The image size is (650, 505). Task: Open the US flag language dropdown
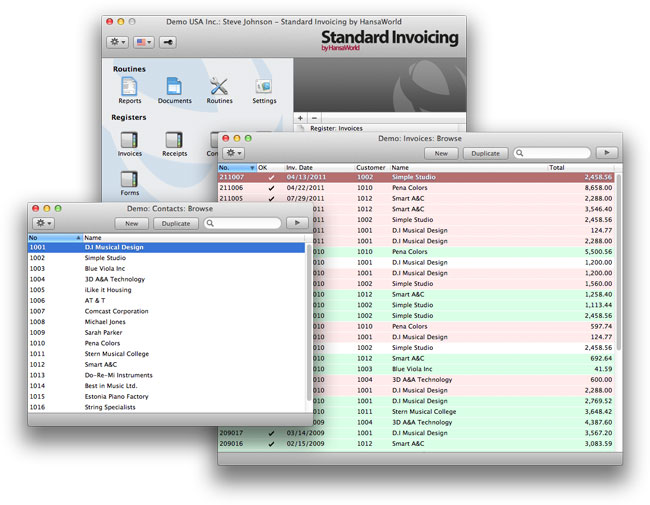[x=144, y=42]
